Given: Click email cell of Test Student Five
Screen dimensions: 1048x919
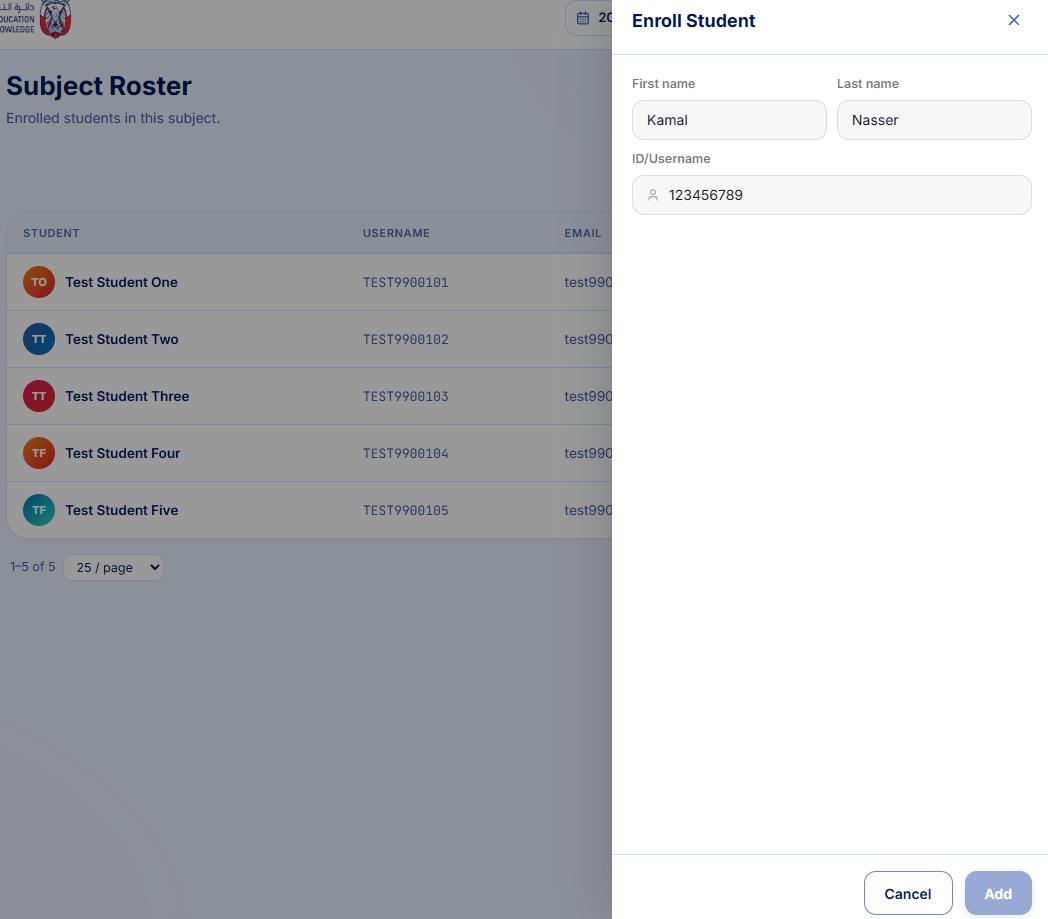Looking at the screenshot, I should pos(588,510).
